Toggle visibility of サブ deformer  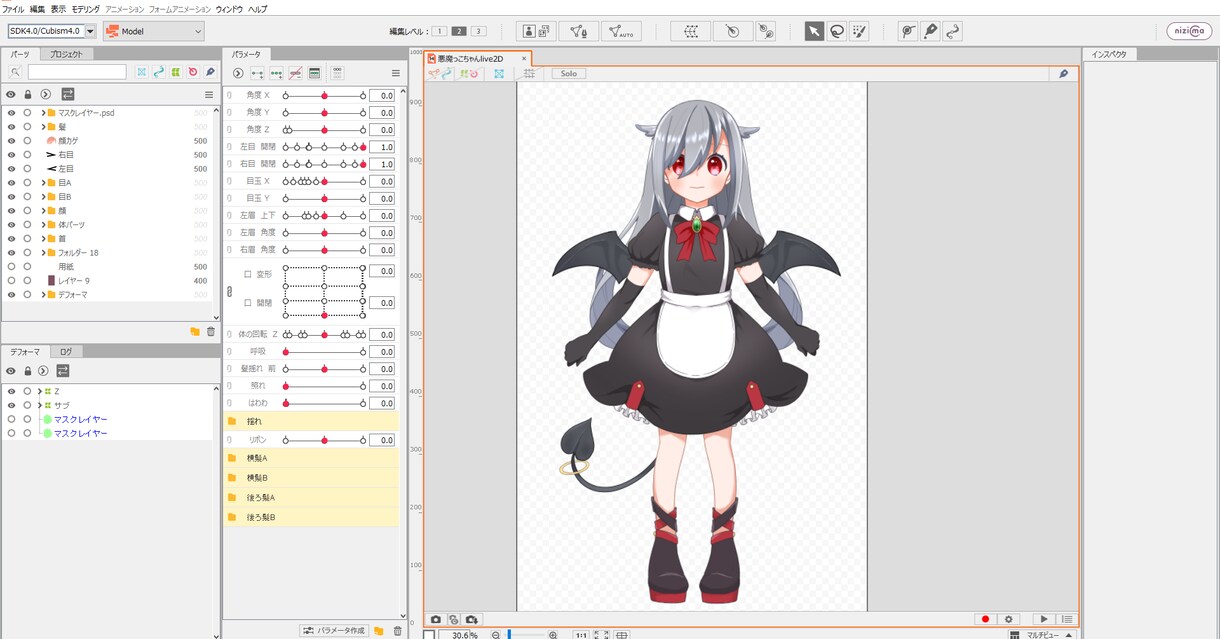pyautogui.click(x=11, y=405)
